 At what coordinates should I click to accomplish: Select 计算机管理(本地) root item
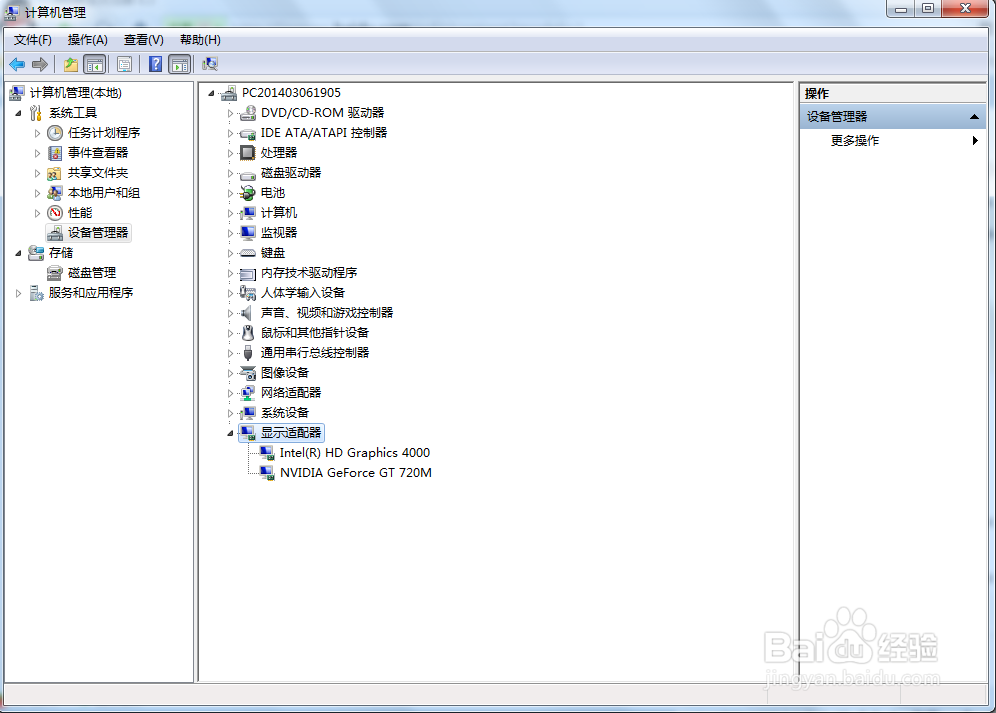76,93
